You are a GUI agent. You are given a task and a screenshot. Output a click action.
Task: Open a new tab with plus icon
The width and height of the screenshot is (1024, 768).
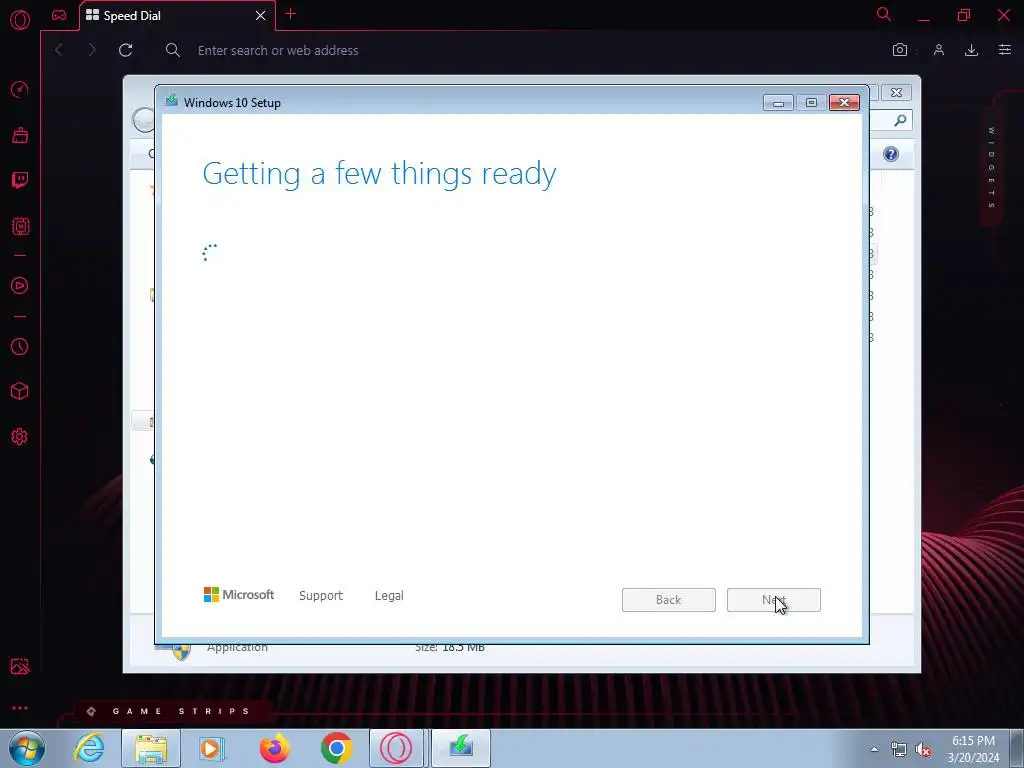(291, 14)
